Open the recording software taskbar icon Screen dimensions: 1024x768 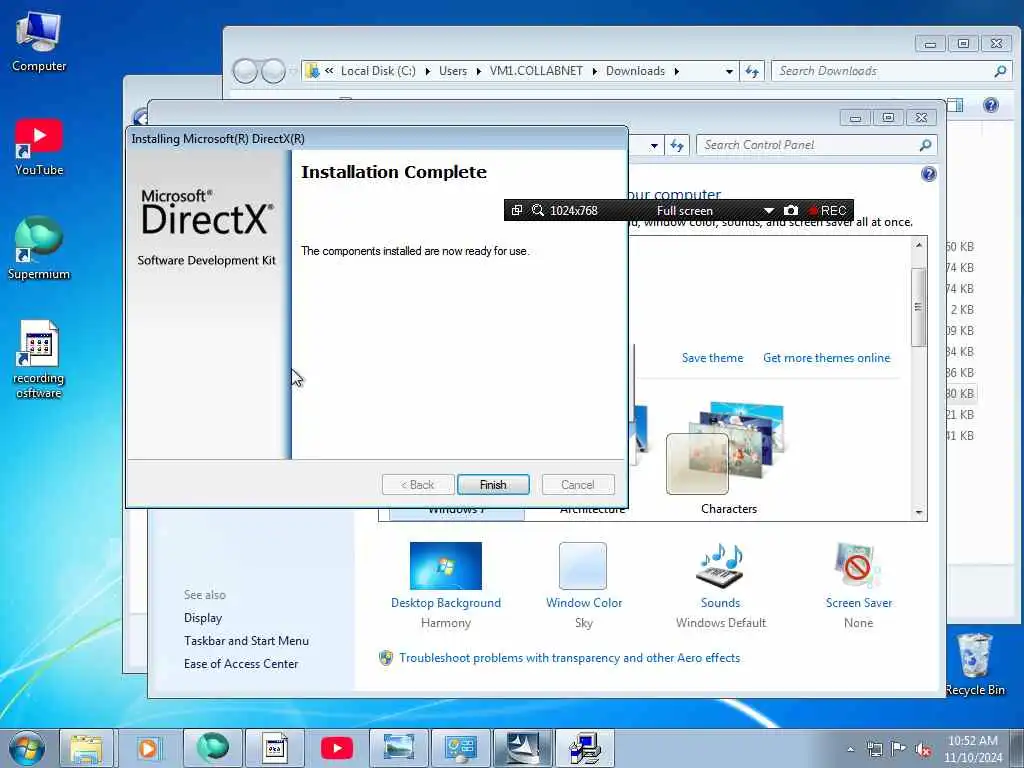pyautogui.click(x=275, y=748)
